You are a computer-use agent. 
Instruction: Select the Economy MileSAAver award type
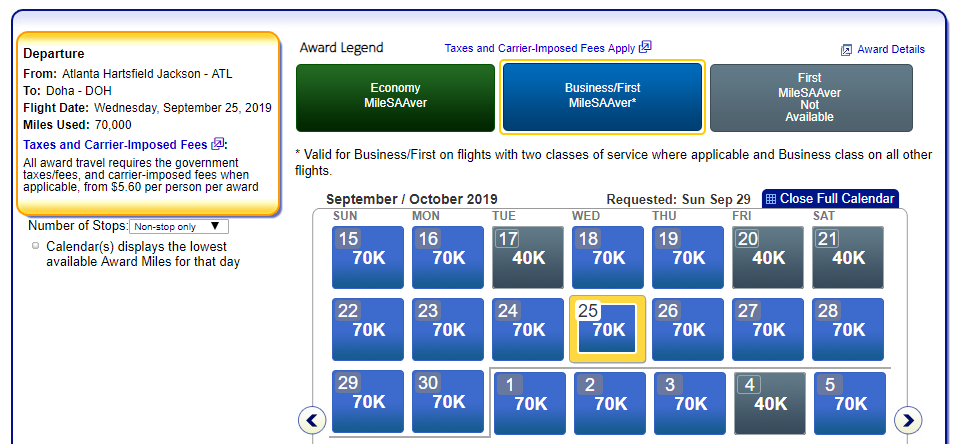click(395, 97)
